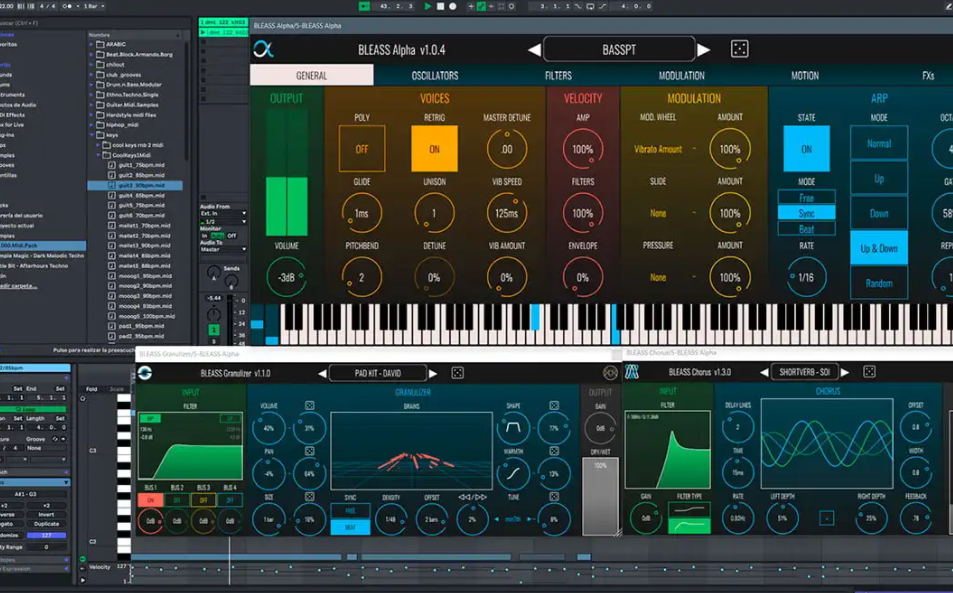Select the Normal ARP mode button
This screenshot has width=953, height=593.
click(879, 143)
